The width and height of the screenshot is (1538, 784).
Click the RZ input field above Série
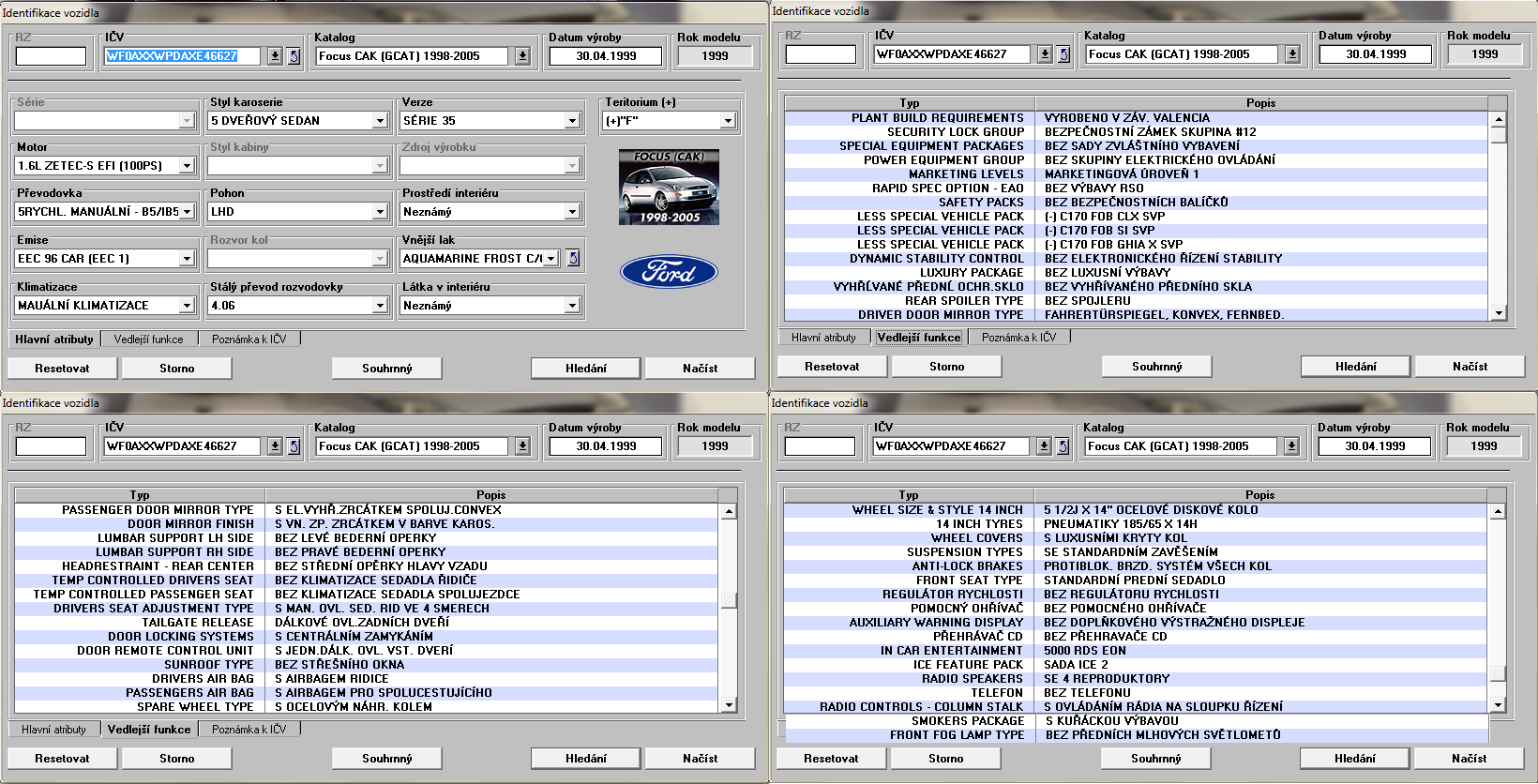pyautogui.click(x=51, y=56)
